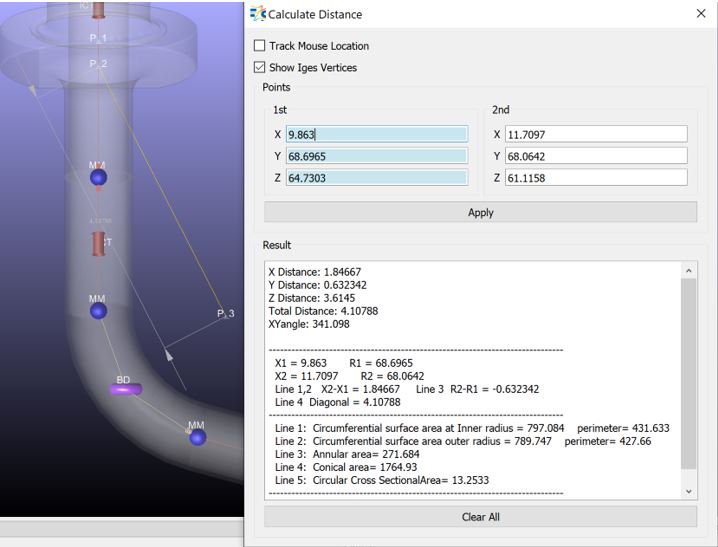The image size is (718, 547).
Task: Pick the MM sphere right of the BD marker
Action: click(198, 437)
